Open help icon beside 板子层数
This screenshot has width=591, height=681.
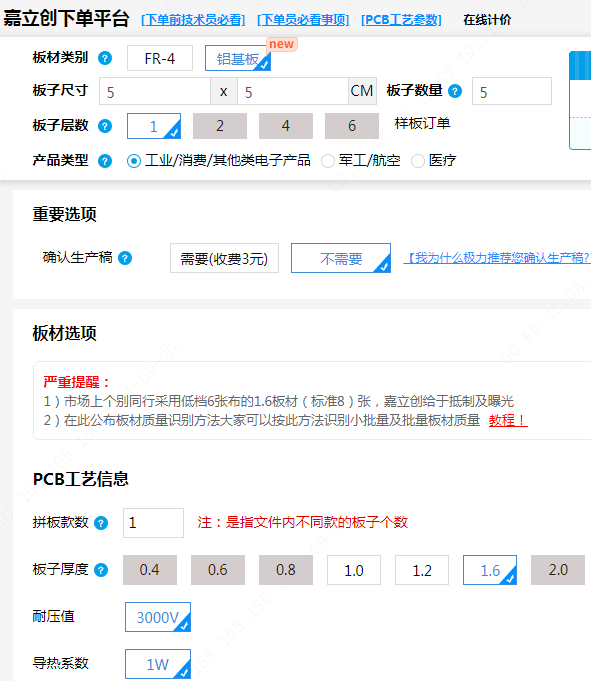[x=105, y=126]
